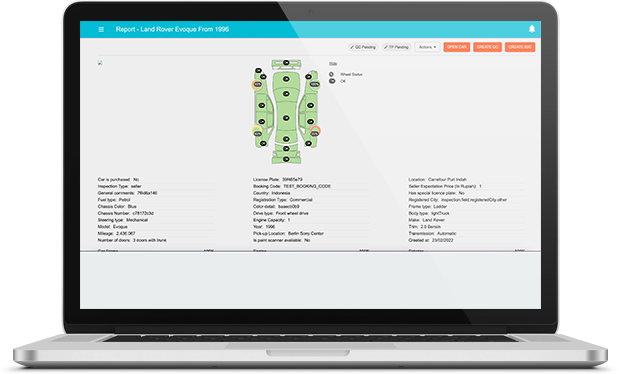This screenshot has width=619, height=374.
Task: Expand the Actions dropdown
Action: [x=428, y=47]
